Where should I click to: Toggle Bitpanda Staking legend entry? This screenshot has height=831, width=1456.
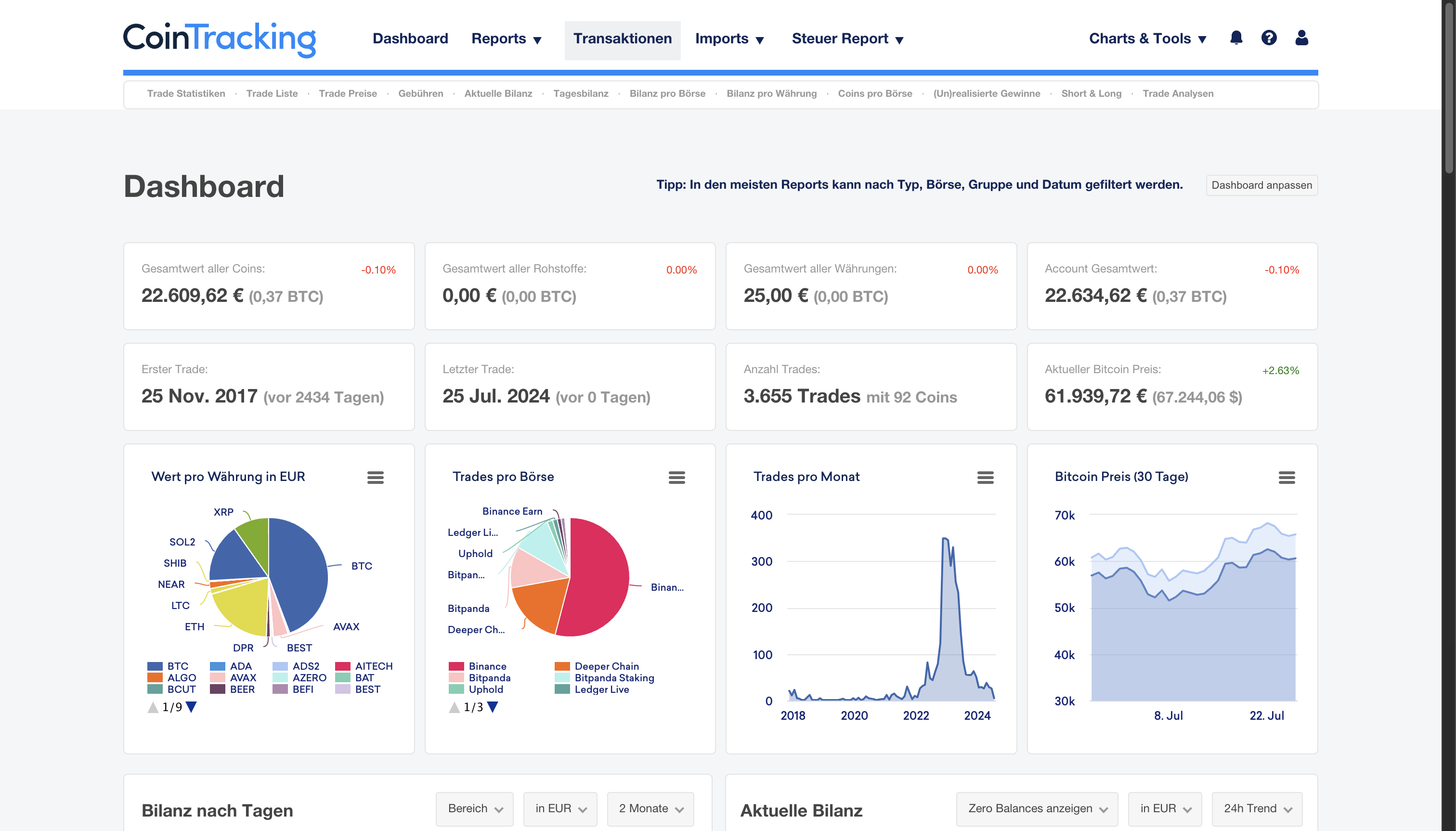[x=604, y=677]
